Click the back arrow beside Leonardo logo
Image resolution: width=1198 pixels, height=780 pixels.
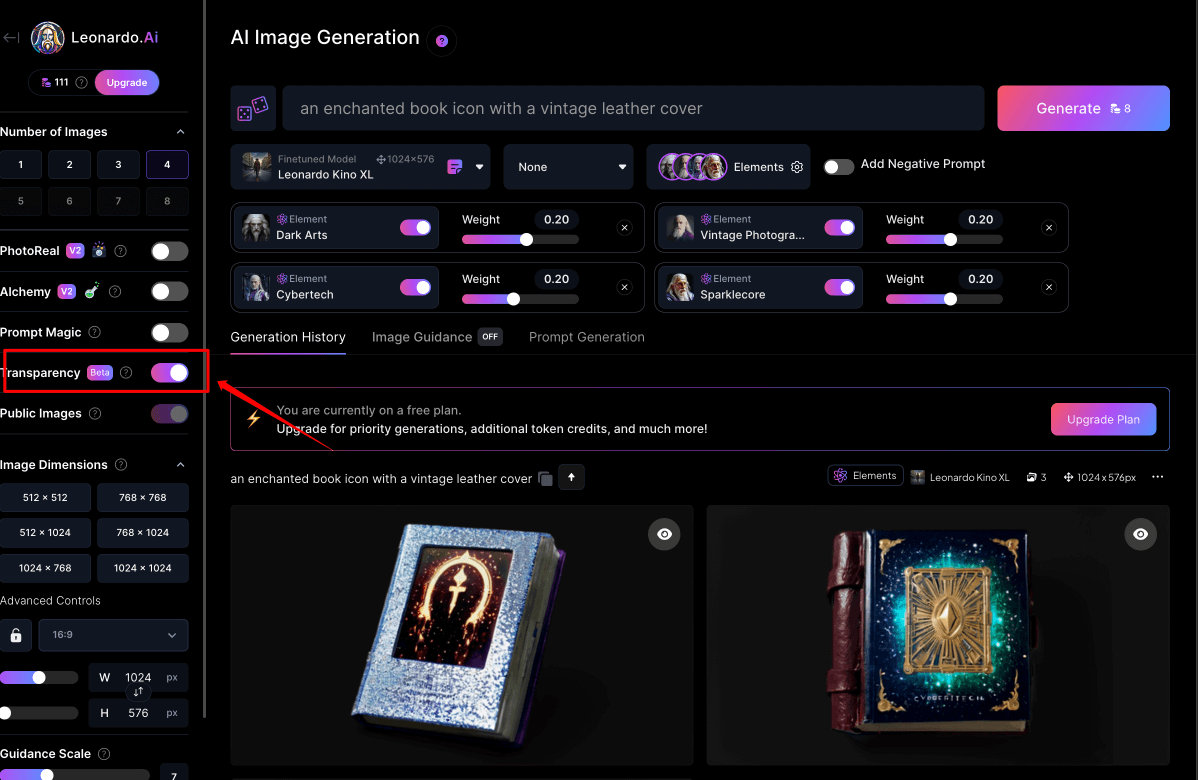point(11,37)
